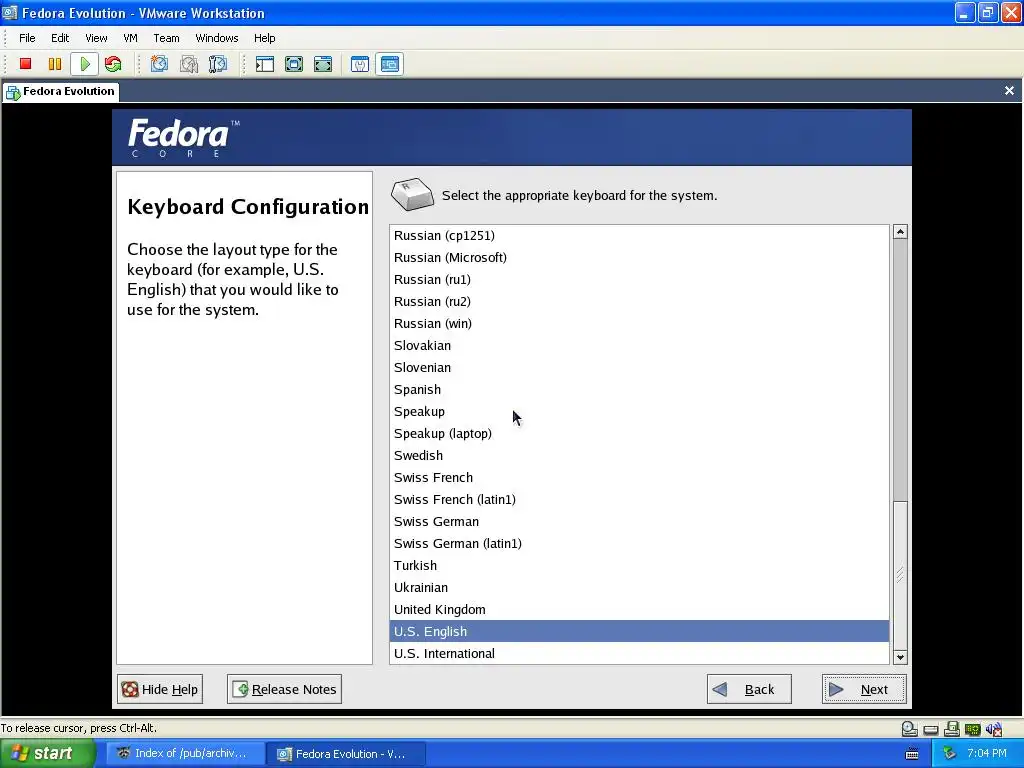The image size is (1024, 768).
Task: Enter full screen mode icon
Action: (323, 64)
